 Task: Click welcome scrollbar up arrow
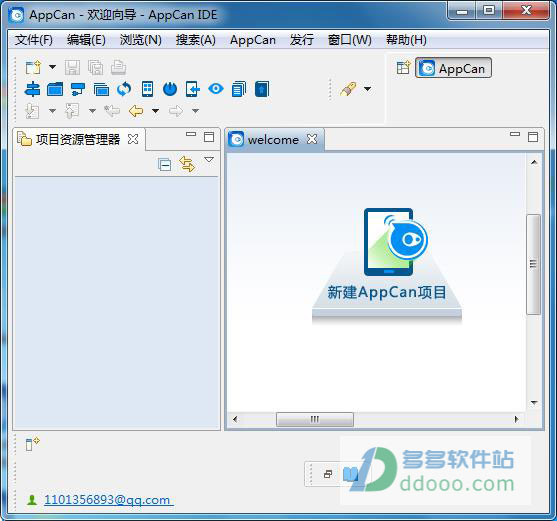click(x=534, y=162)
